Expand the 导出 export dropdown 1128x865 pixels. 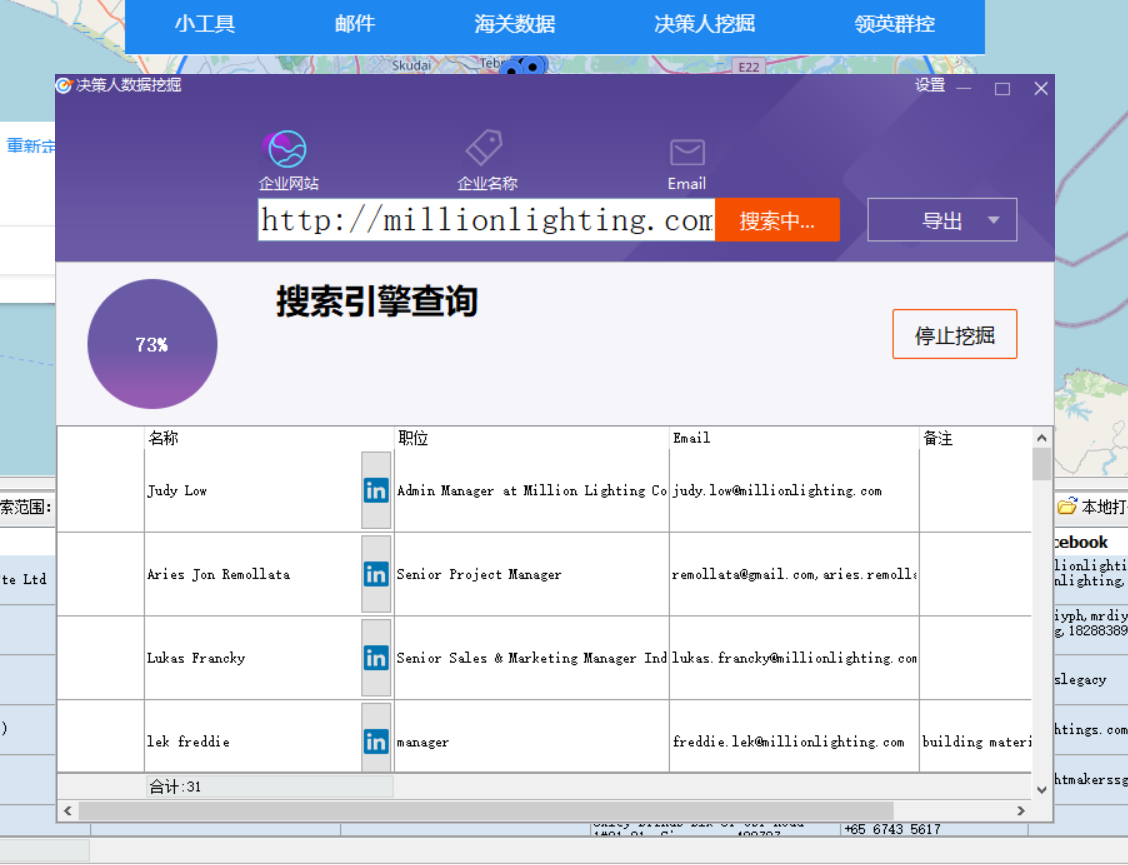point(942,219)
